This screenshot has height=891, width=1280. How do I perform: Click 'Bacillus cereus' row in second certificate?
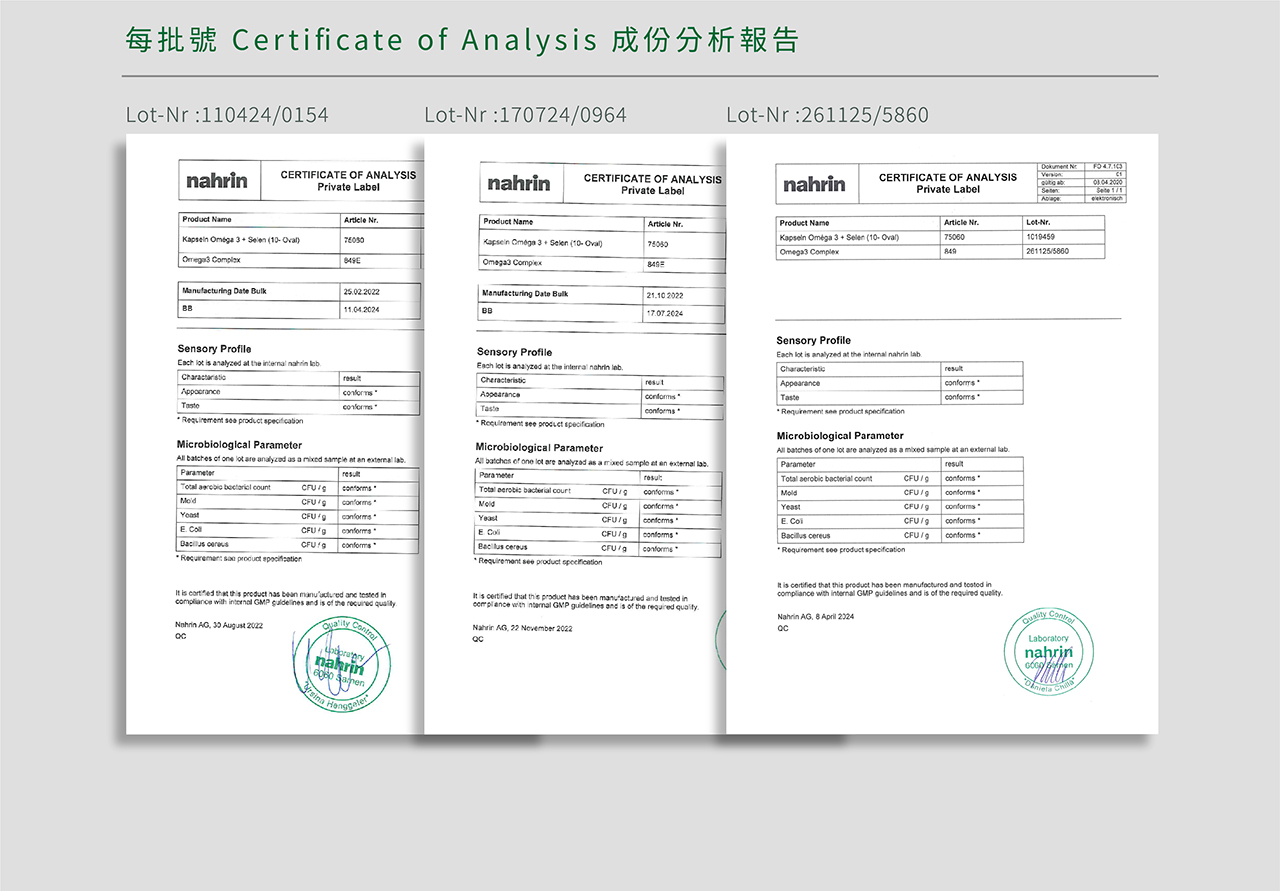(599, 548)
